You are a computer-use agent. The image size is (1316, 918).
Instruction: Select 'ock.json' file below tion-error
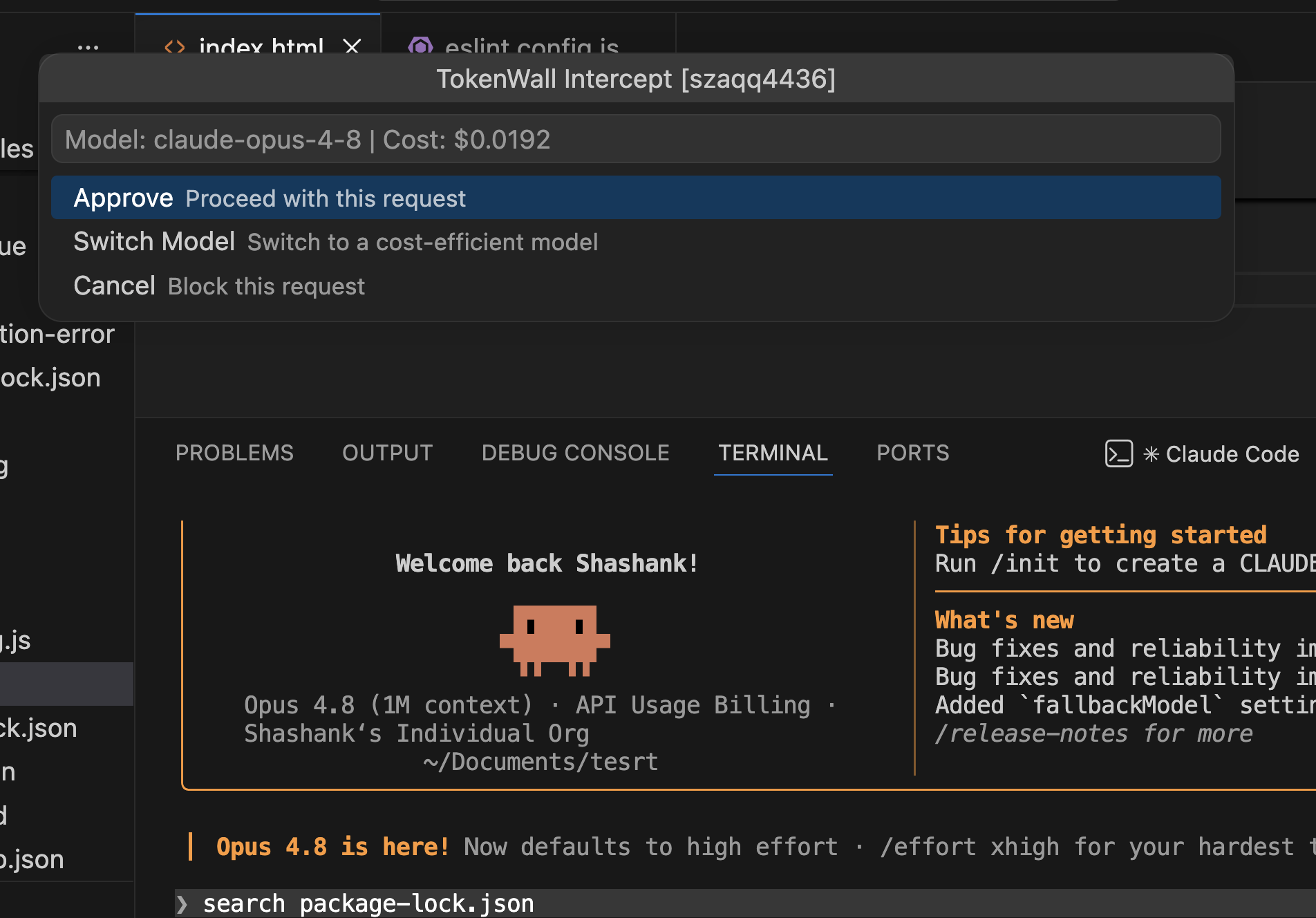tap(50, 378)
